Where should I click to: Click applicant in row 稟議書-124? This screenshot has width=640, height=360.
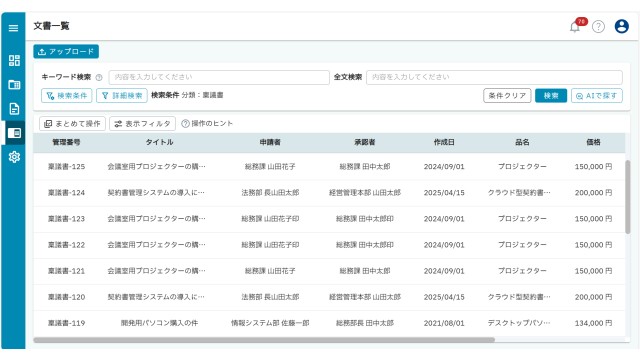(270, 193)
